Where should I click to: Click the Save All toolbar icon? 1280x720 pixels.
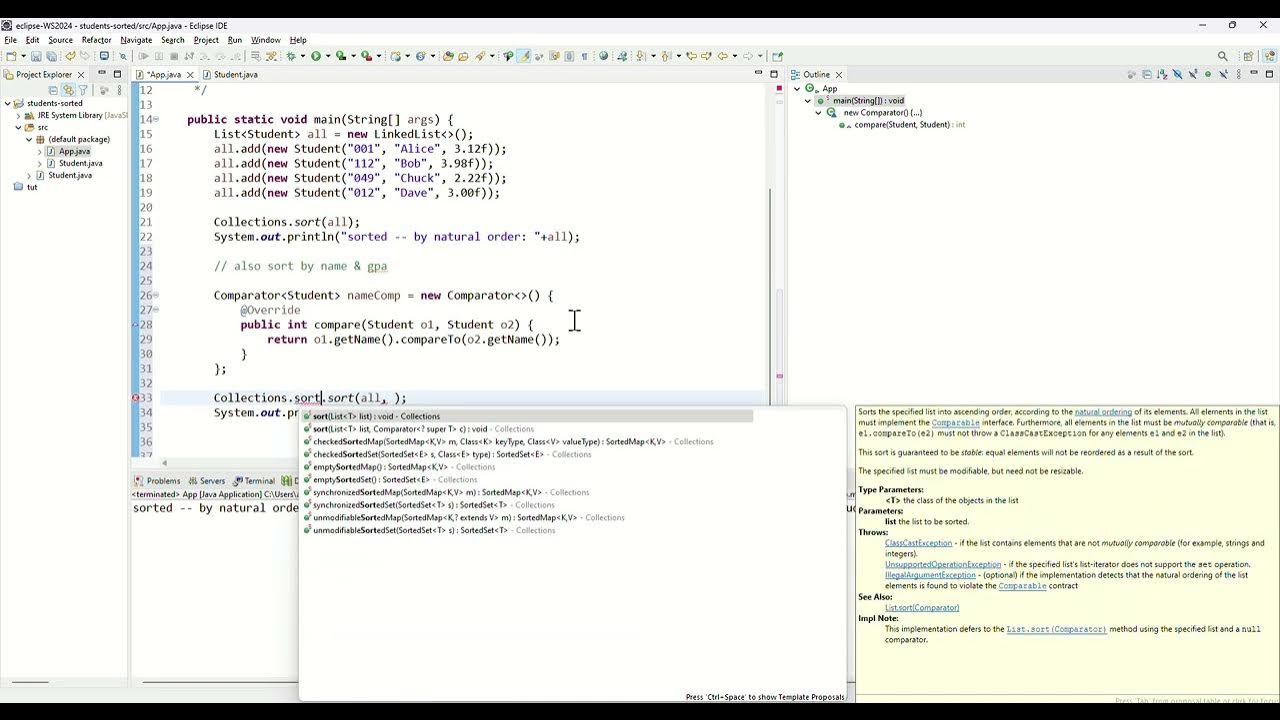tap(51, 55)
